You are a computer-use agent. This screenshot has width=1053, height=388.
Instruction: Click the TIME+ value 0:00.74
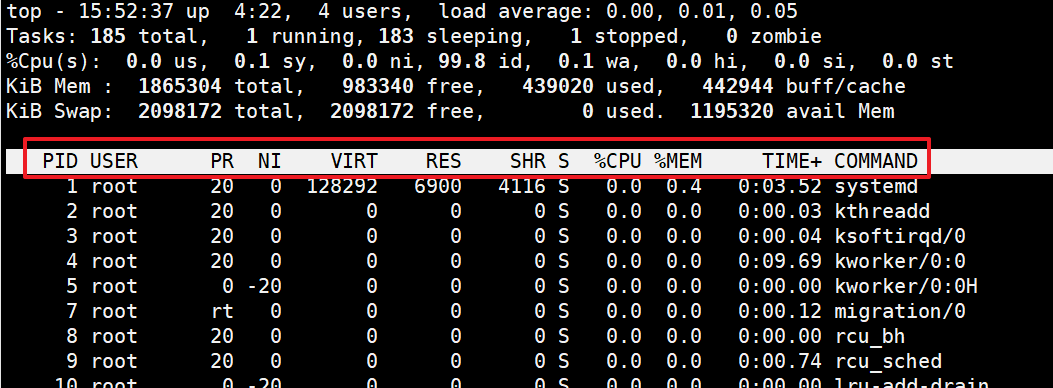pyautogui.click(x=780, y=361)
